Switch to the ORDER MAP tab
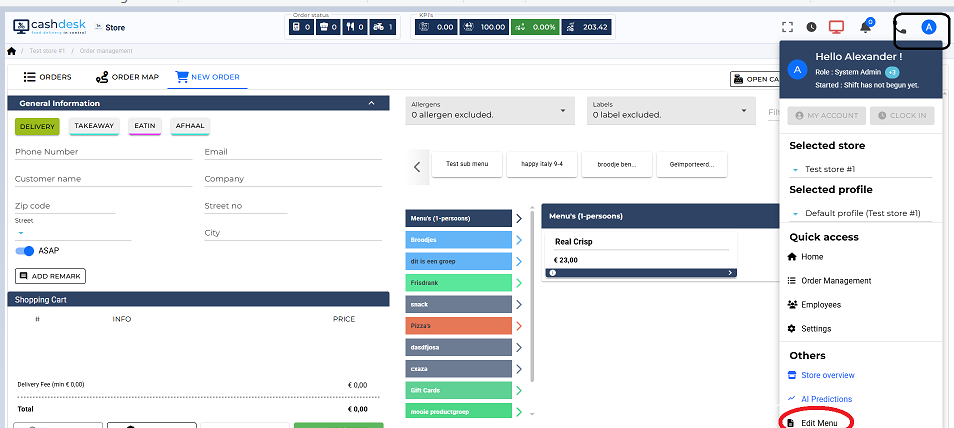Image resolution: width=954 pixels, height=428 pixels. pyautogui.click(x=127, y=77)
